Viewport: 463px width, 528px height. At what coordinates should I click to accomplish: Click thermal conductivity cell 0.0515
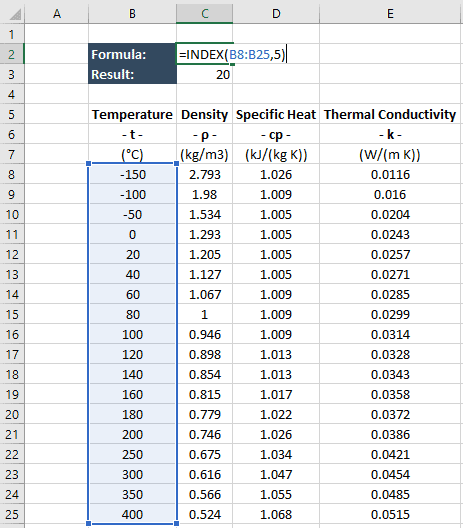(390, 514)
